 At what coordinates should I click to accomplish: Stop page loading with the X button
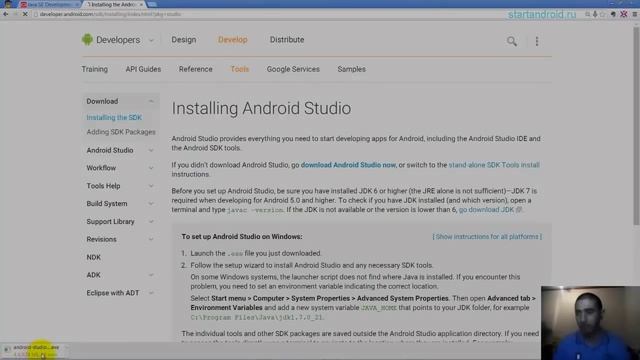coord(25,14)
